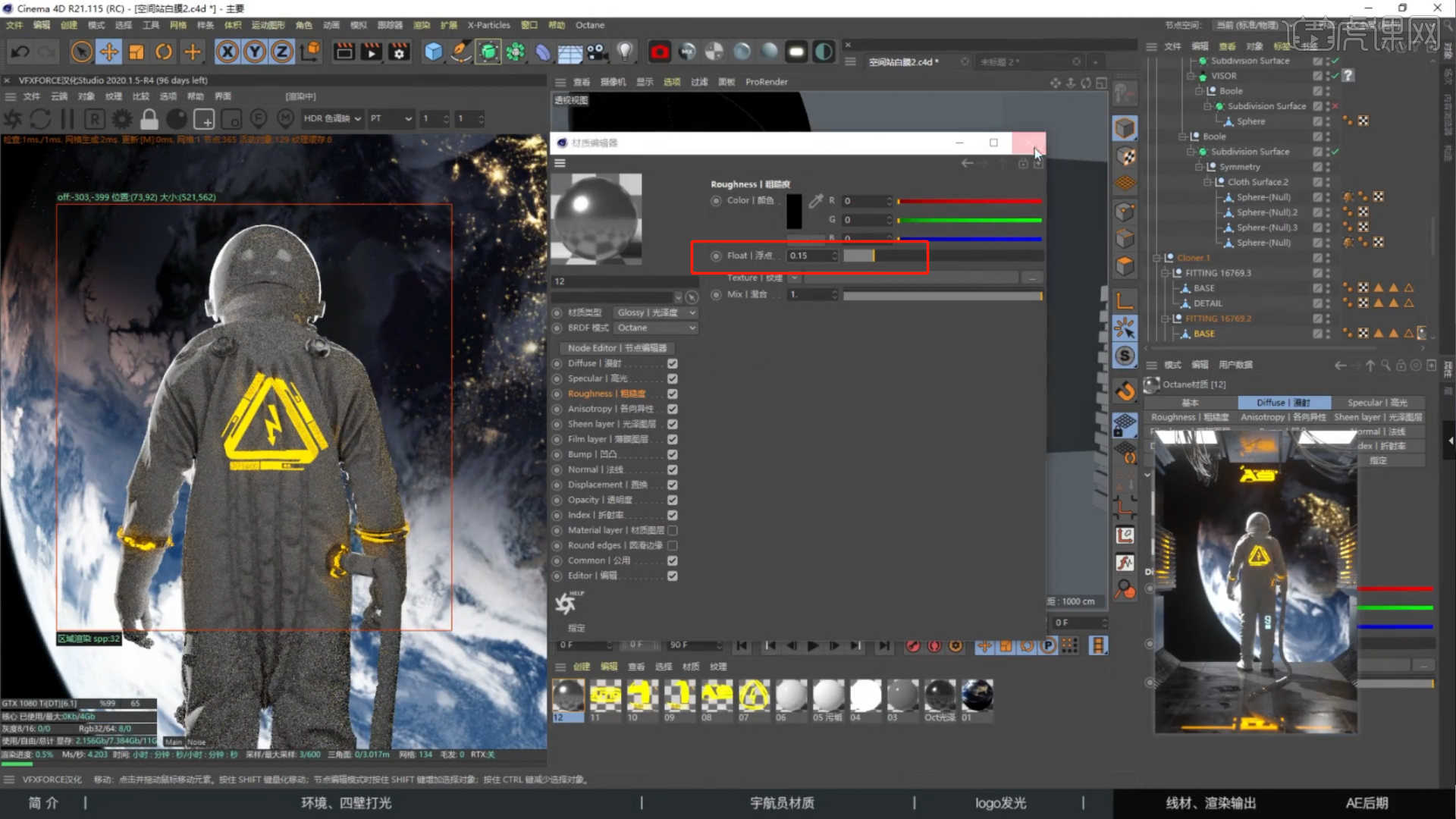The image size is (1456, 819).
Task: Switch to Specular tab in attributes
Action: pyautogui.click(x=1377, y=403)
